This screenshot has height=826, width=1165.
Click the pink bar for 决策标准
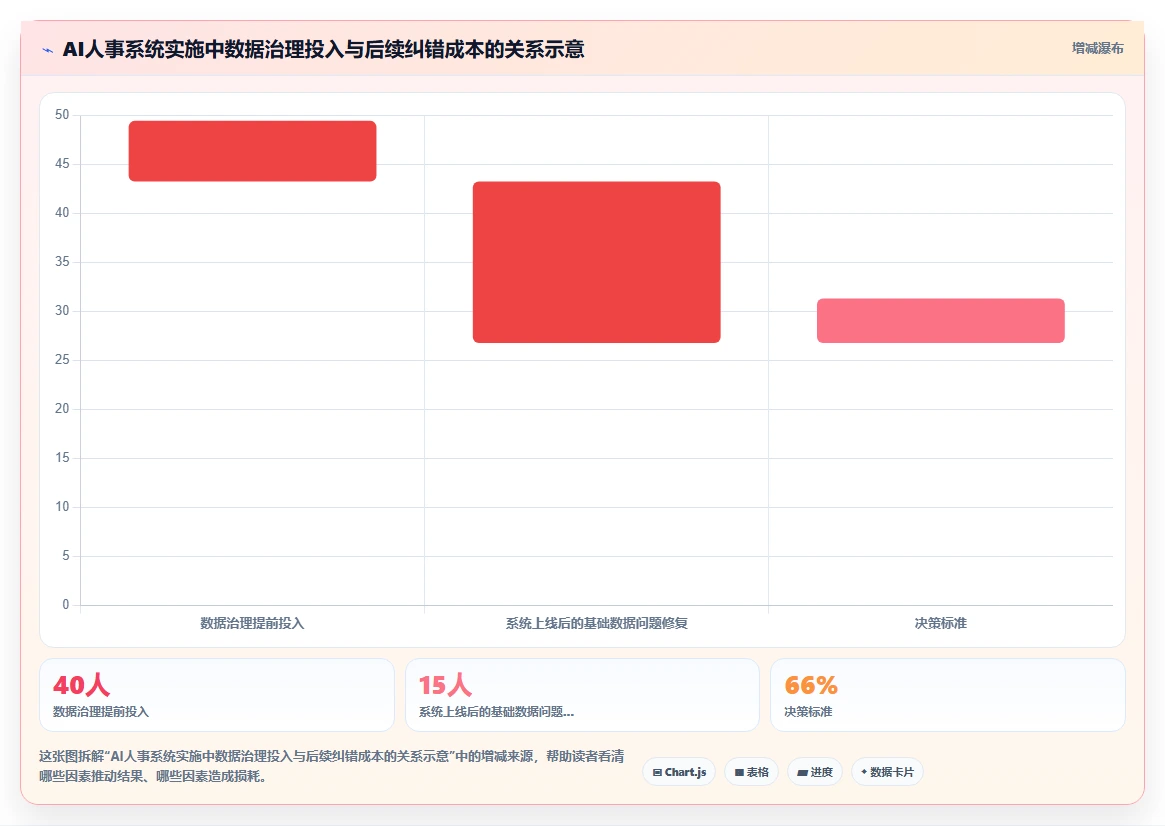coord(941,321)
